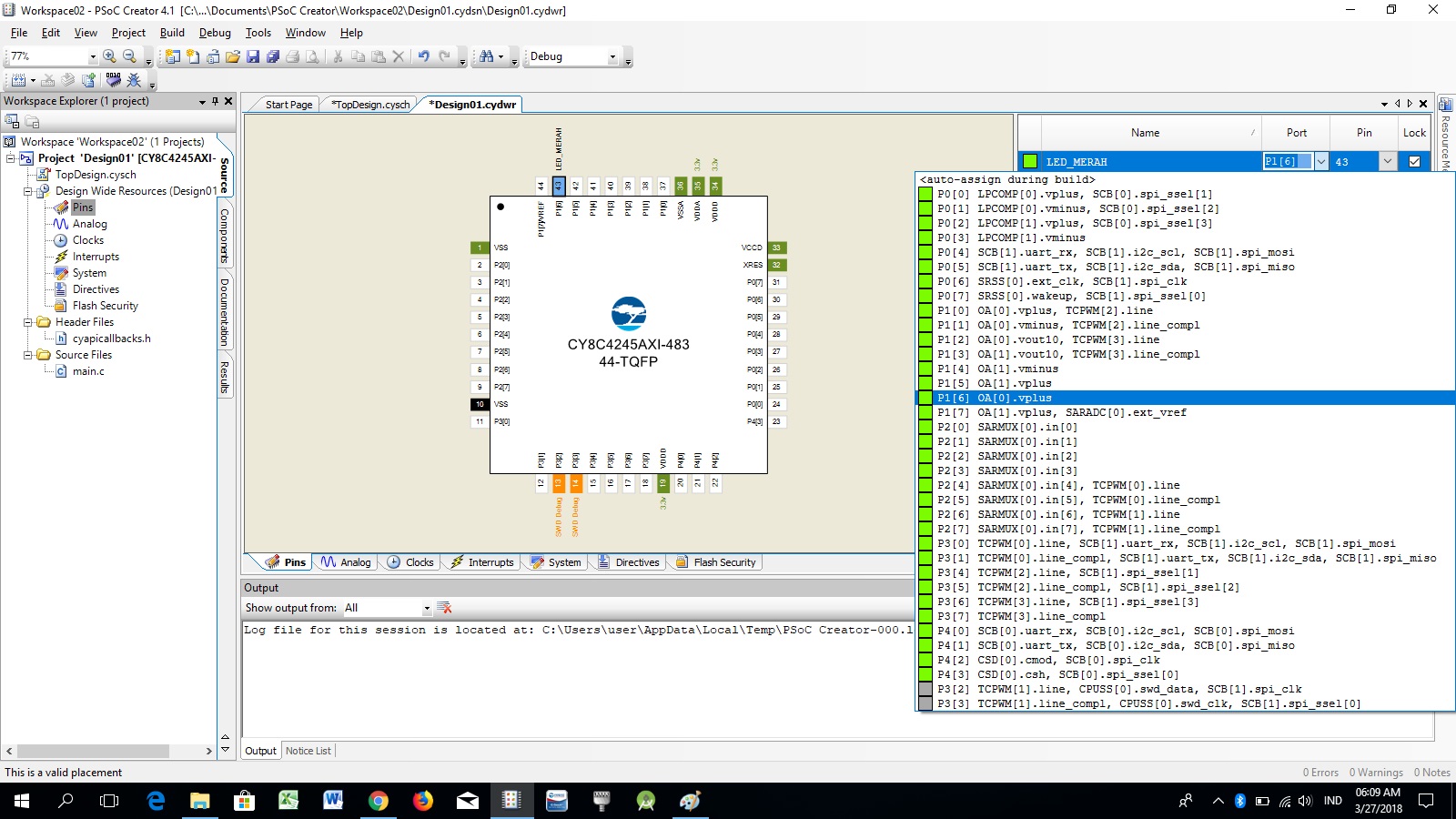This screenshot has width=1456, height=819.
Task: Select P0[0] LPCOMP[0].vplus port entry
Action: click(x=1185, y=194)
